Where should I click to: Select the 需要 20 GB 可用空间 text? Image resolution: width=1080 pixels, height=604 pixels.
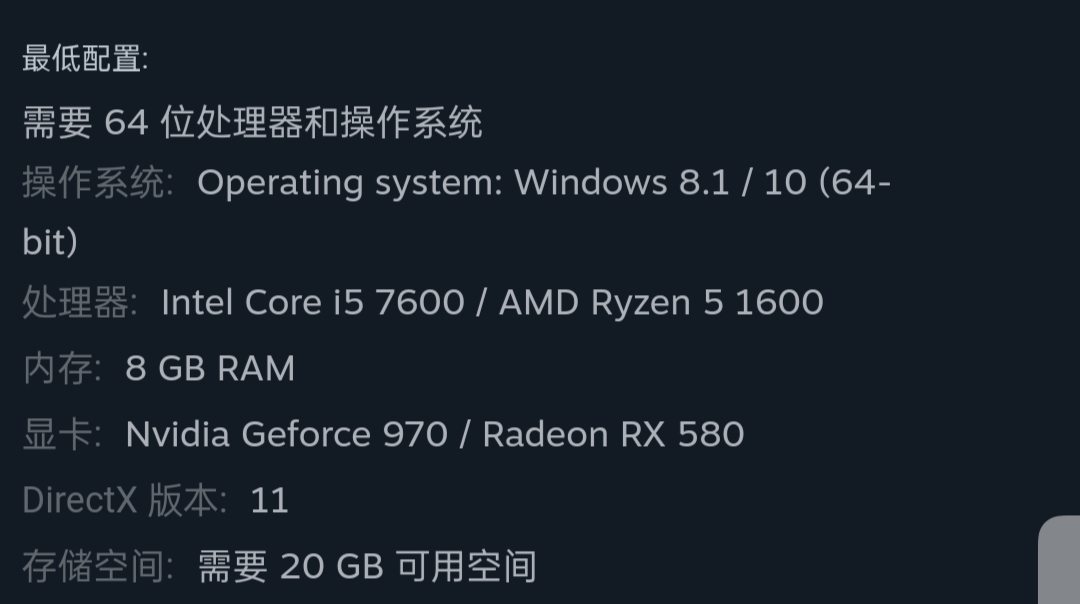click(x=367, y=567)
